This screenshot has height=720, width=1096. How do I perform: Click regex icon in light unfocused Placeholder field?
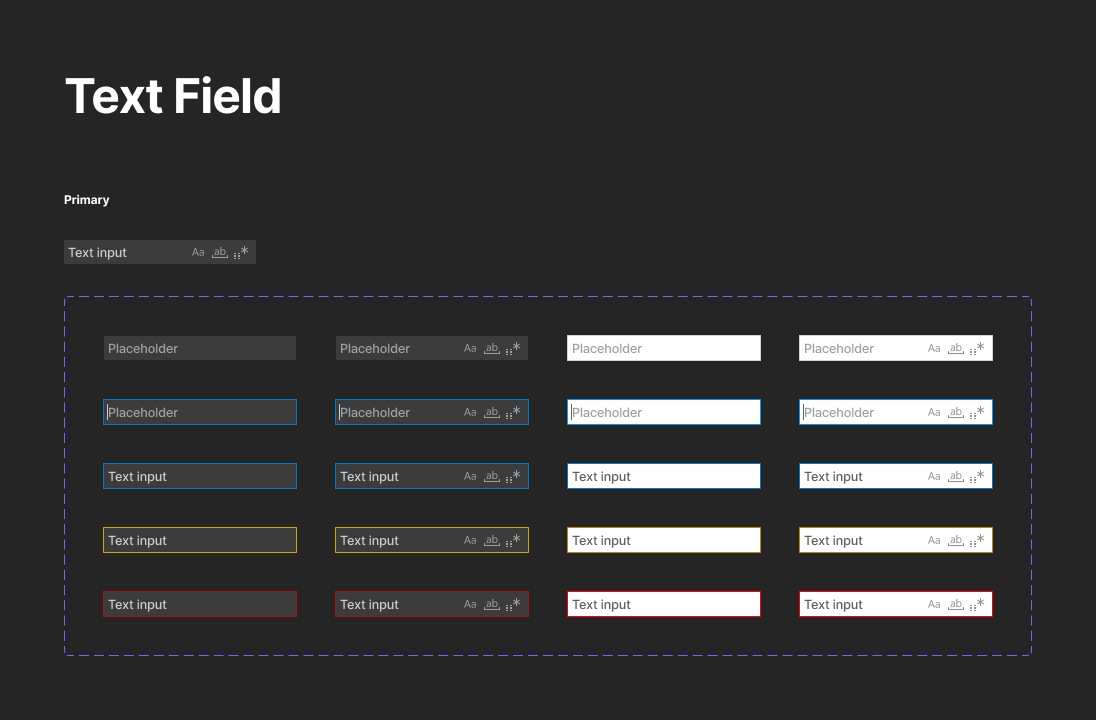977,349
